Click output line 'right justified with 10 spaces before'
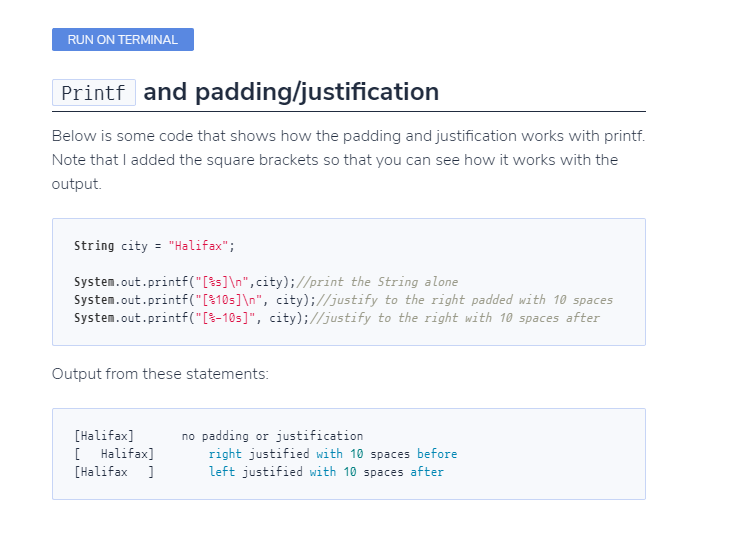 click(x=266, y=454)
